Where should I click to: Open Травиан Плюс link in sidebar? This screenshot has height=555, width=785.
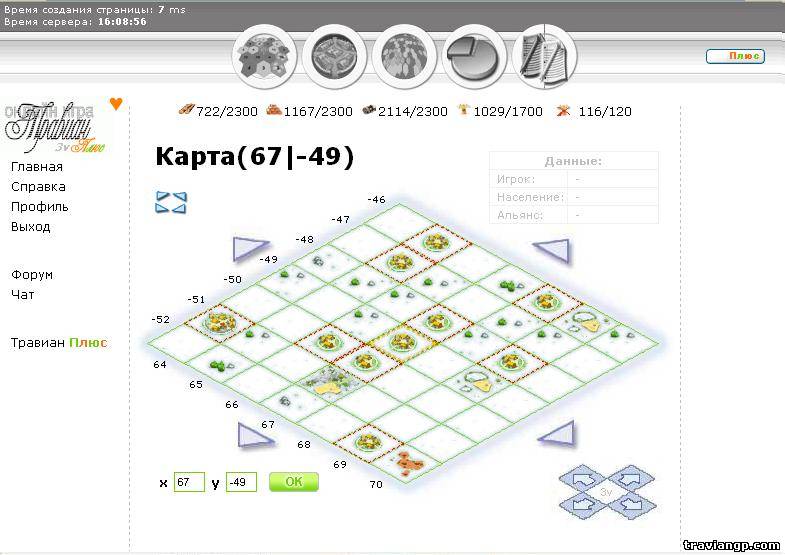[x=59, y=343]
